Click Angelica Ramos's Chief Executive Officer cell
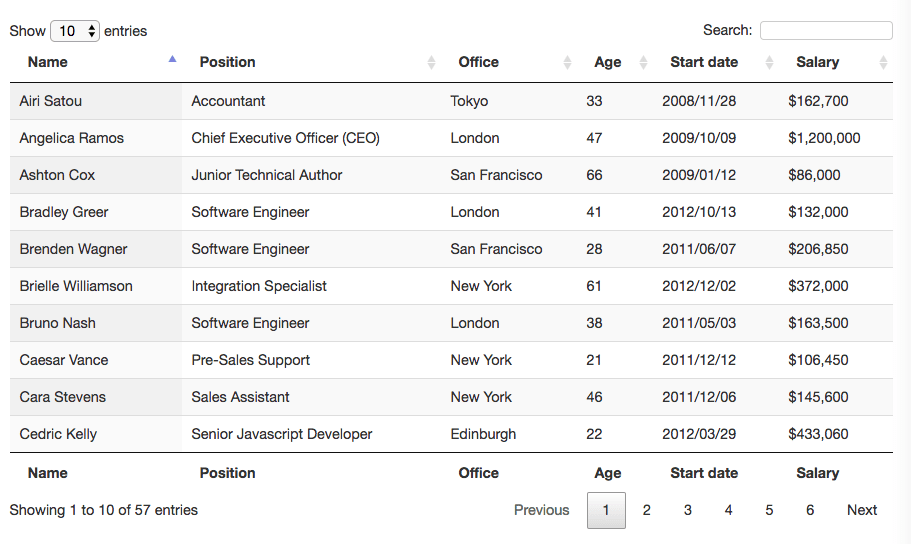This screenshot has width=911, height=544. [x=286, y=138]
